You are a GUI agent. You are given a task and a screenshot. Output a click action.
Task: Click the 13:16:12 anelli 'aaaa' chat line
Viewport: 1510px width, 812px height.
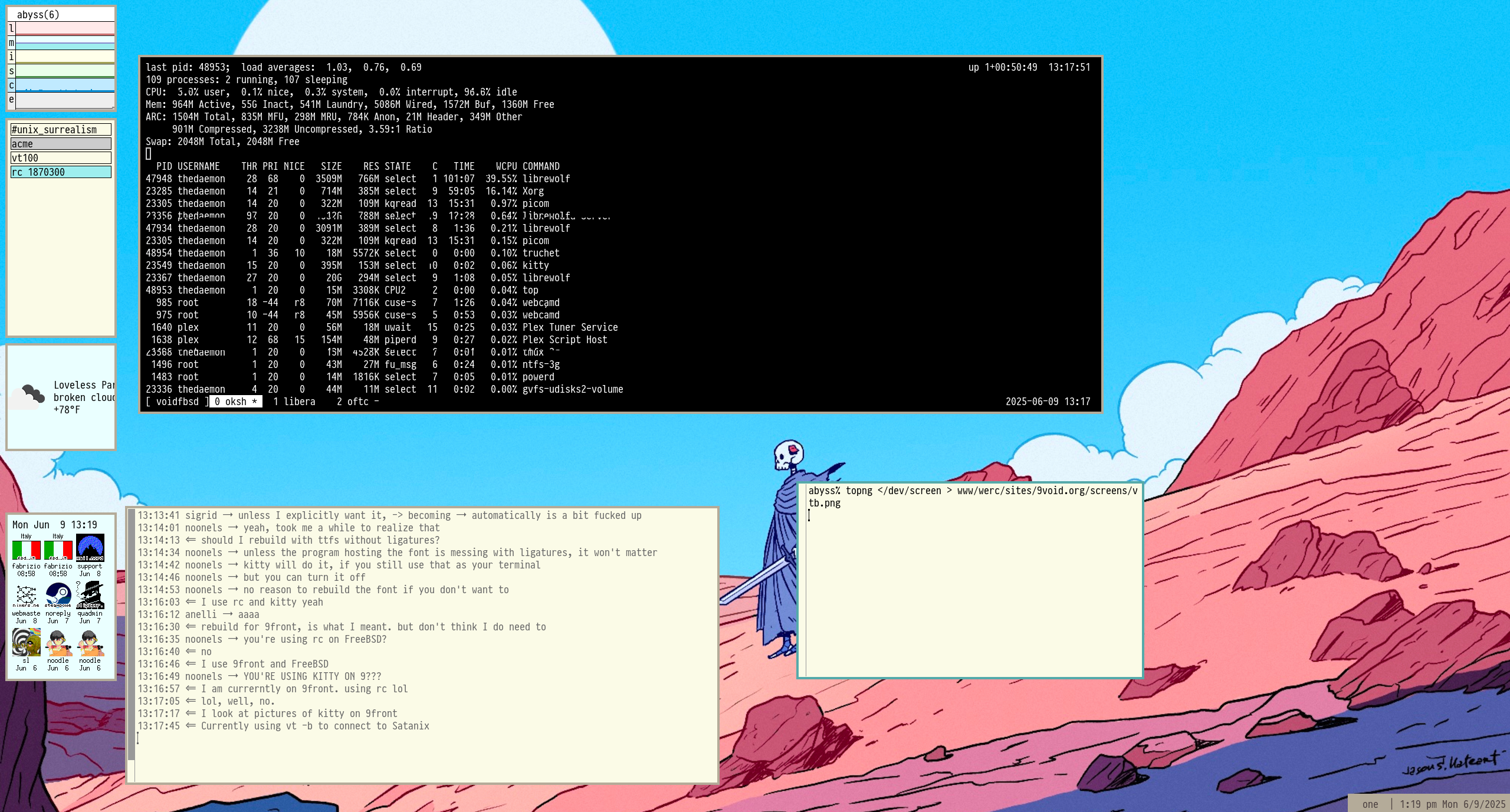(198, 614)
